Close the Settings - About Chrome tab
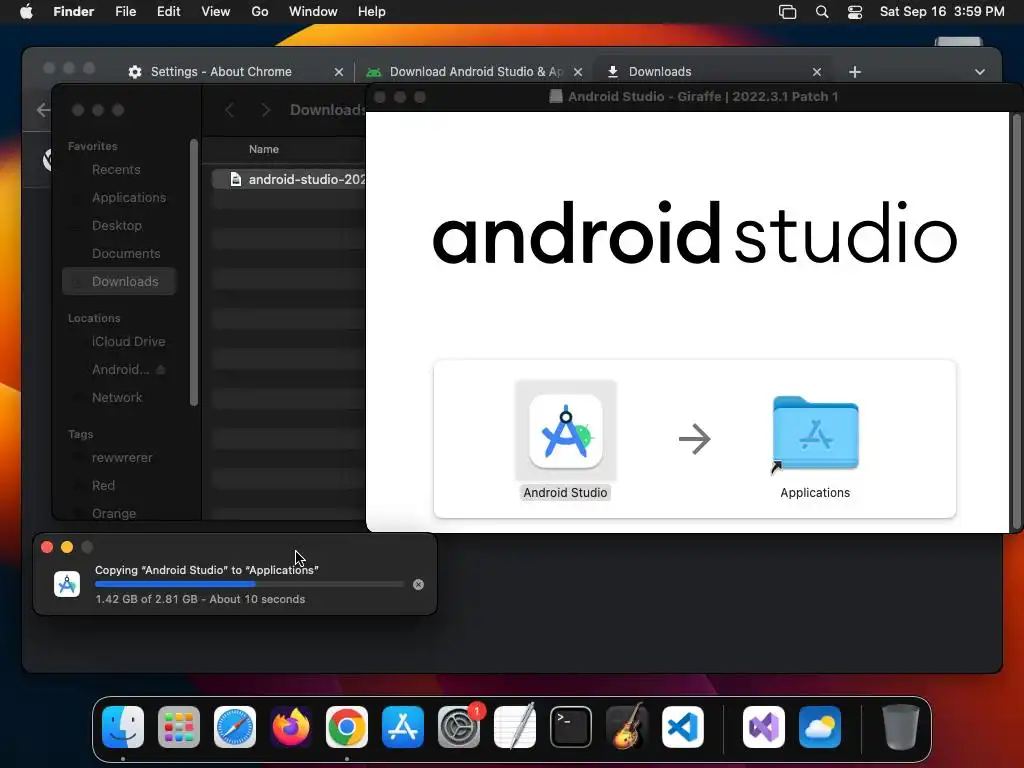 (x=339, y=72)
